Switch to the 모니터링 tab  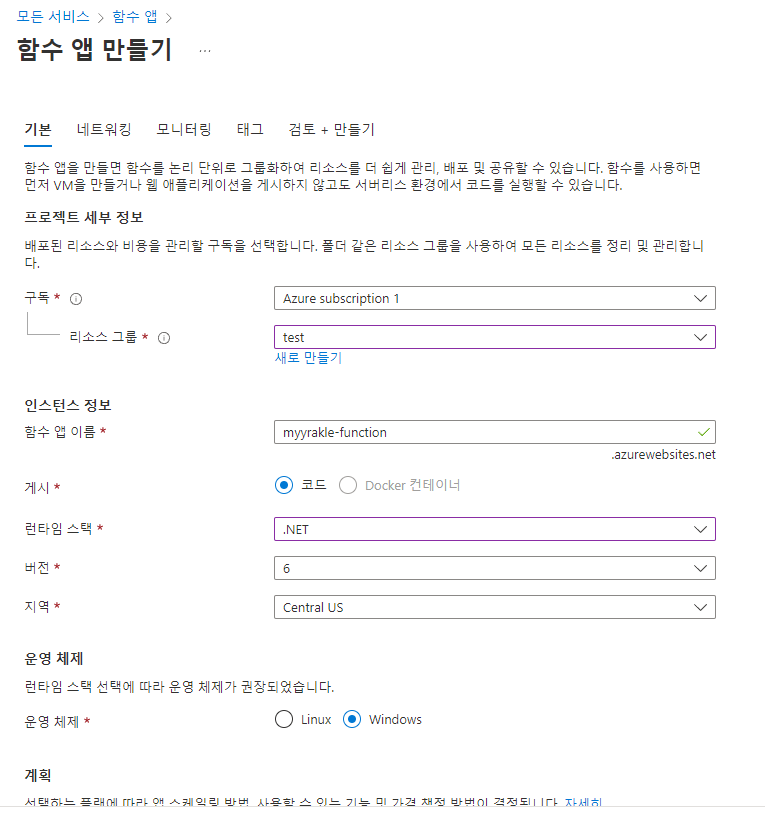click(x=184, y=129)
